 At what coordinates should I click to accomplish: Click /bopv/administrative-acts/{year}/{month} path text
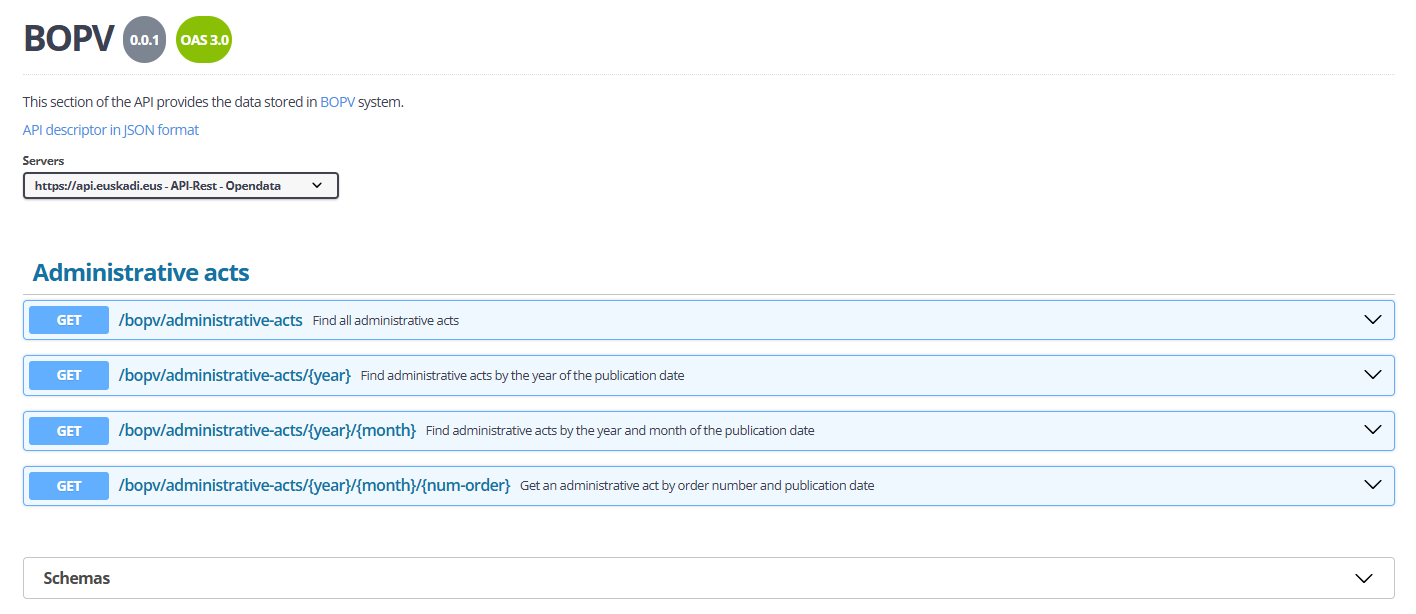pyautogui.click(x=267, y=430)
